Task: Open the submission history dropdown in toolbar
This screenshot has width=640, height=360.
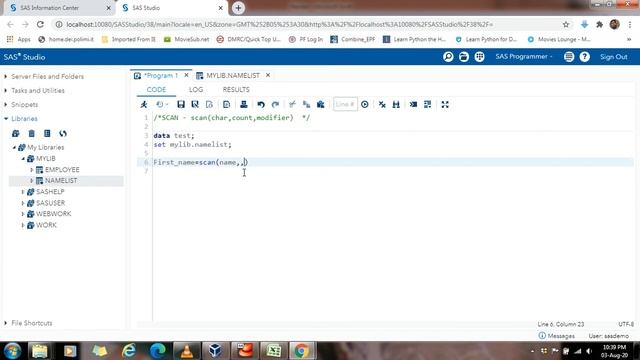Action: (162, 104)
